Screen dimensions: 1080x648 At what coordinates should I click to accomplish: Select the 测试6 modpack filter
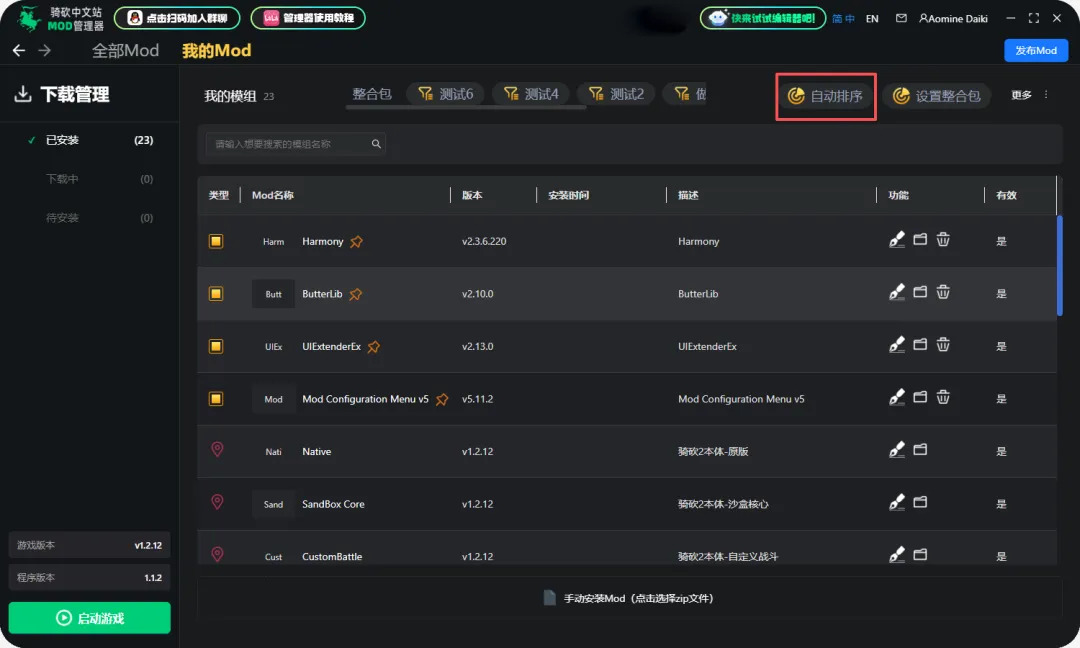tap(445, 94)
